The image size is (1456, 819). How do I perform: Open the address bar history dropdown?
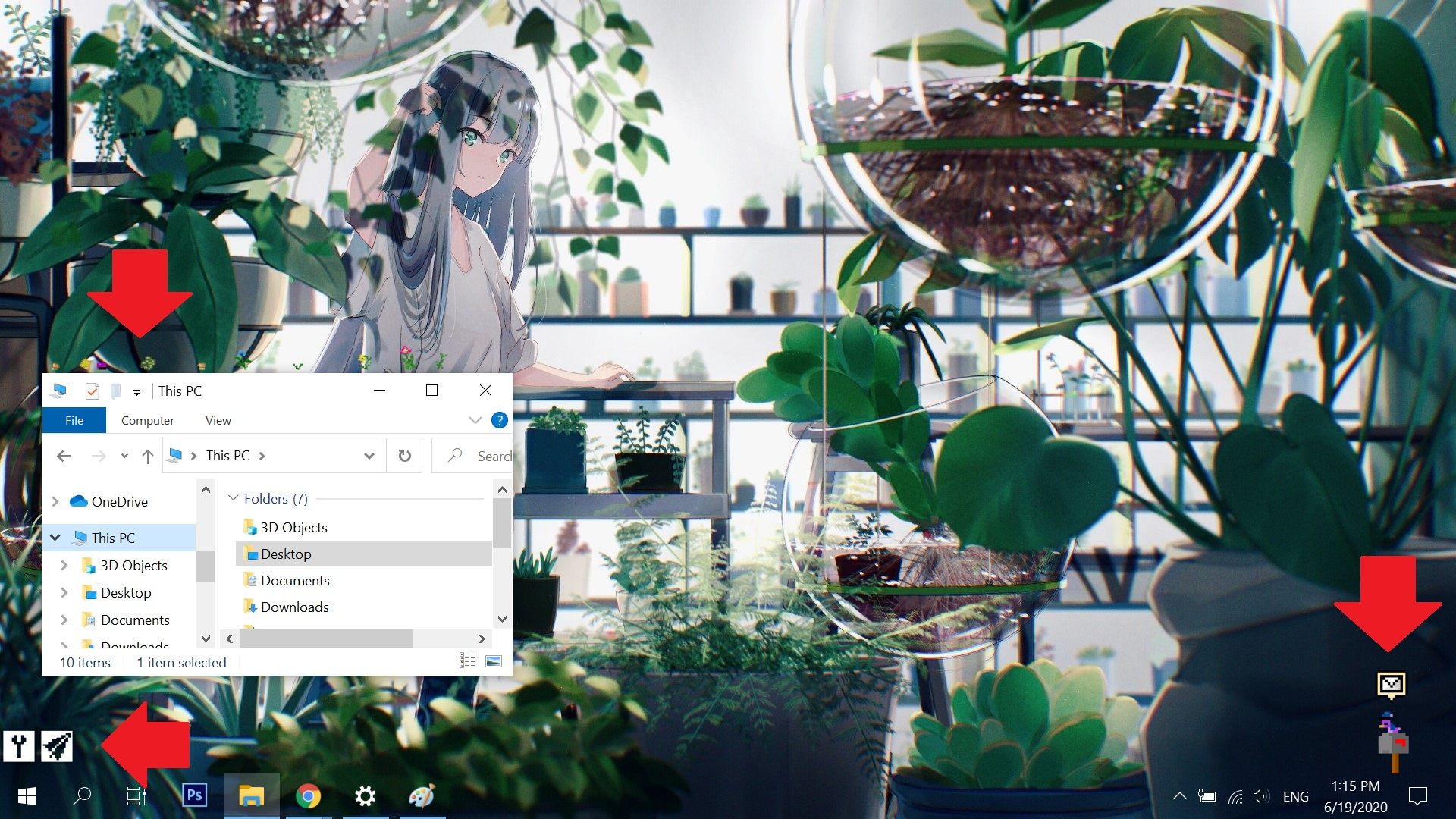369,455
